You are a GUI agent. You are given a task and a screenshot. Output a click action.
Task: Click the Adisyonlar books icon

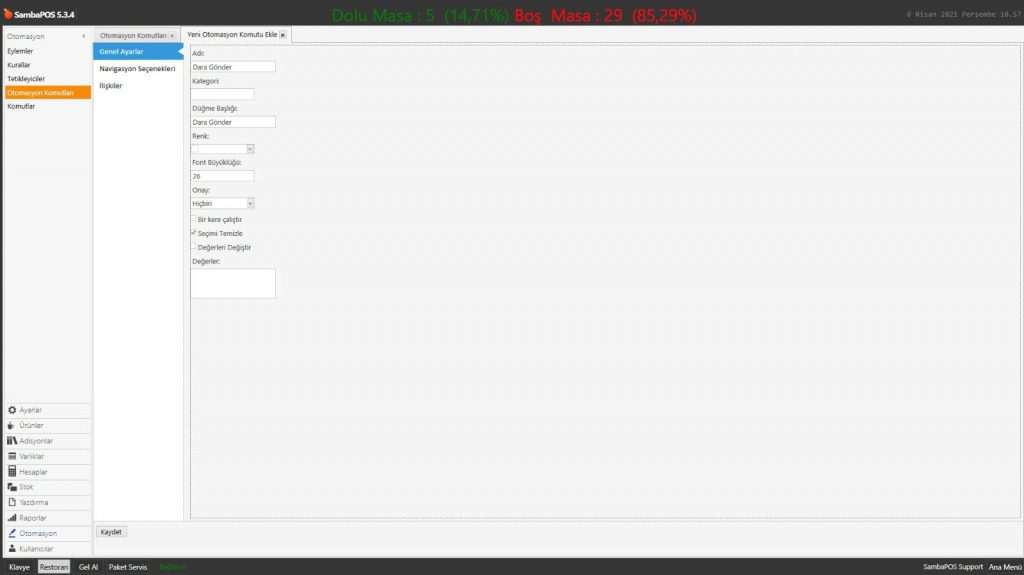coord(12,441)
